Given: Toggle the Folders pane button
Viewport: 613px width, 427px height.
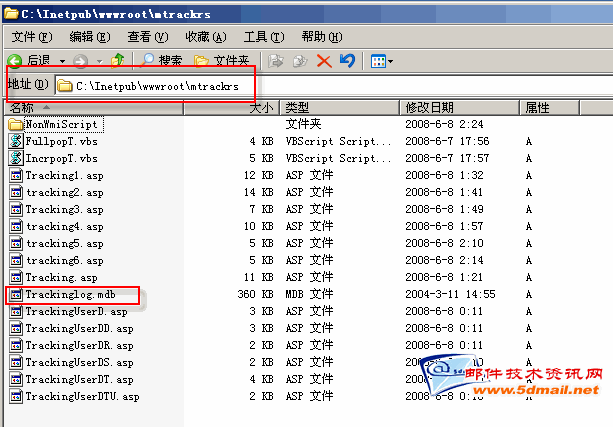Looking at the screenshot, I should coord(222,61).
